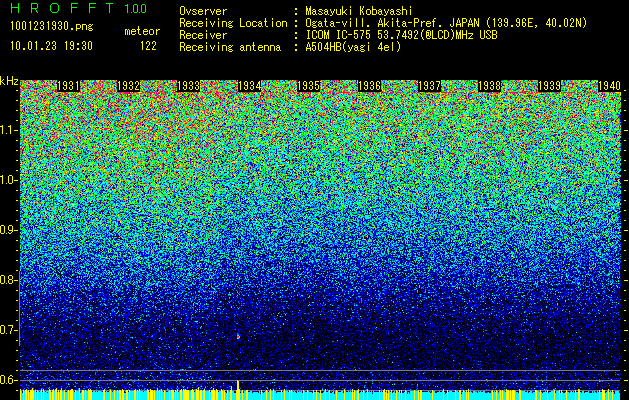Screen dimensions: 629x400
Task: Select the meteor count value 122
Action: (x=148, y=46)
